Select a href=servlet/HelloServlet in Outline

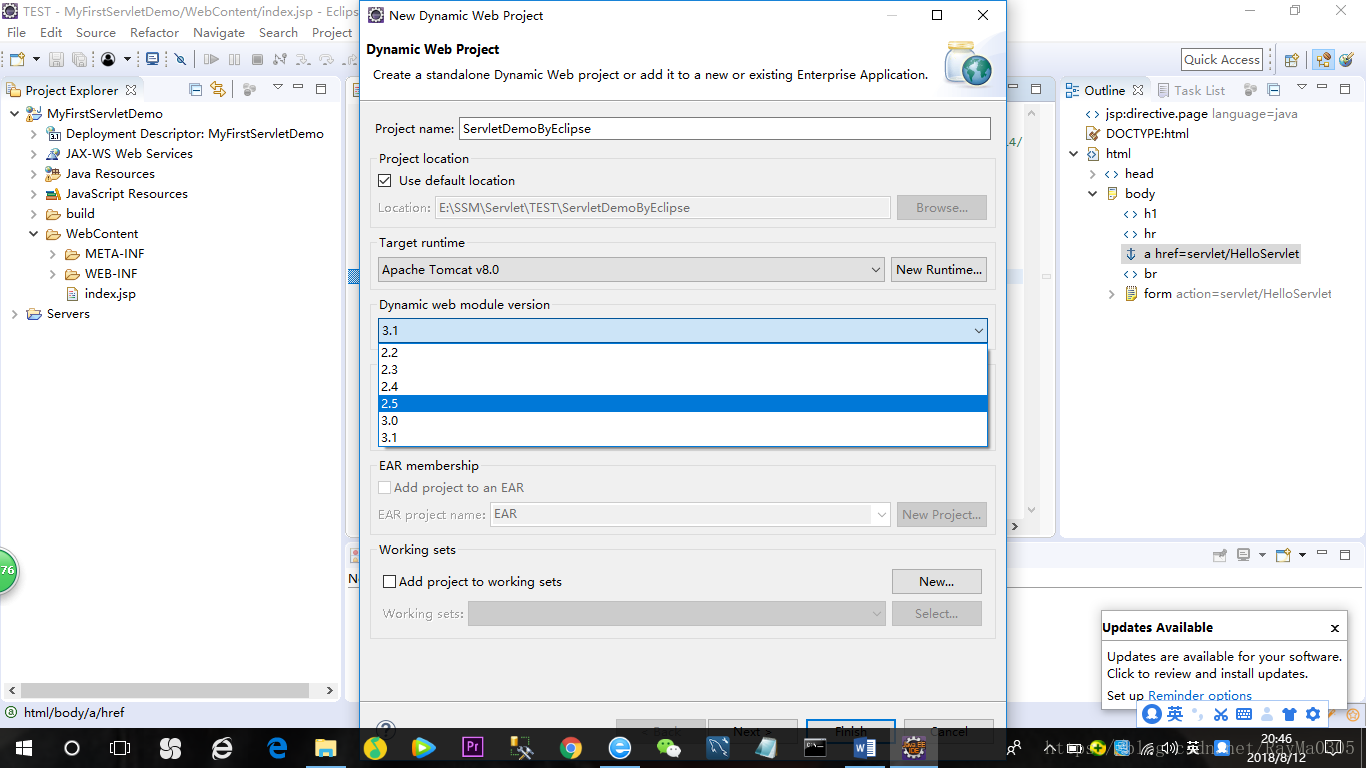click(1221, 254)
